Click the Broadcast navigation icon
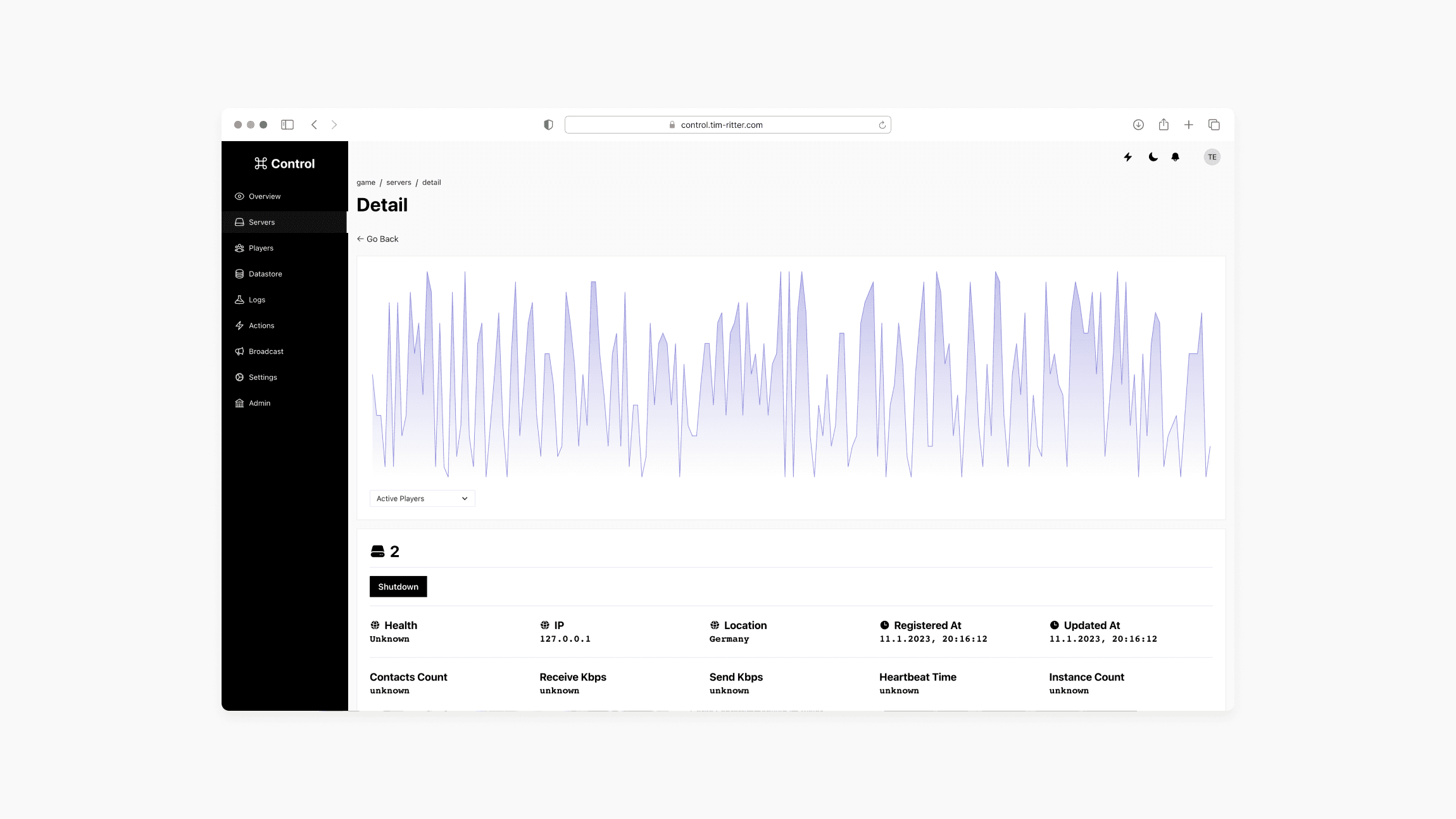This screenshot has width=1456, height=819. [x=239, y=351]
